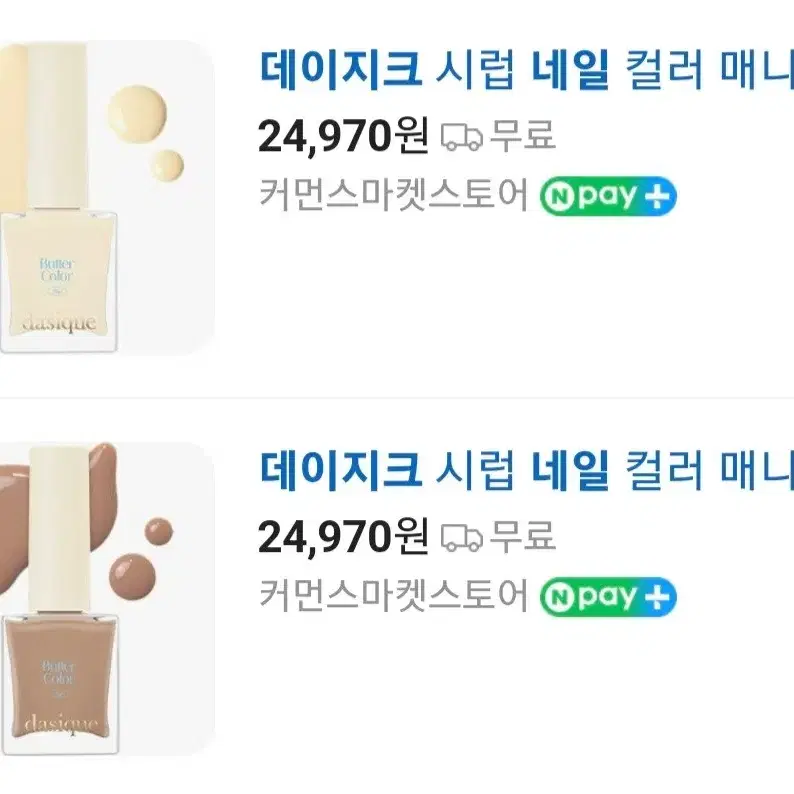The image size is (794, 794).
Task: Open the yellow dasique nail polish thumbnail
Action: [107, 198]
